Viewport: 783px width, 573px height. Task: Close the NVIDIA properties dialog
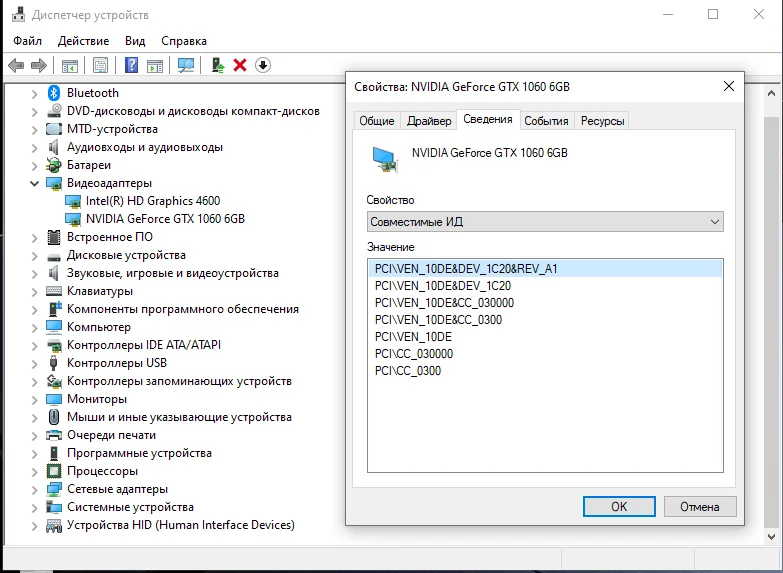click(x=729, y=86)
